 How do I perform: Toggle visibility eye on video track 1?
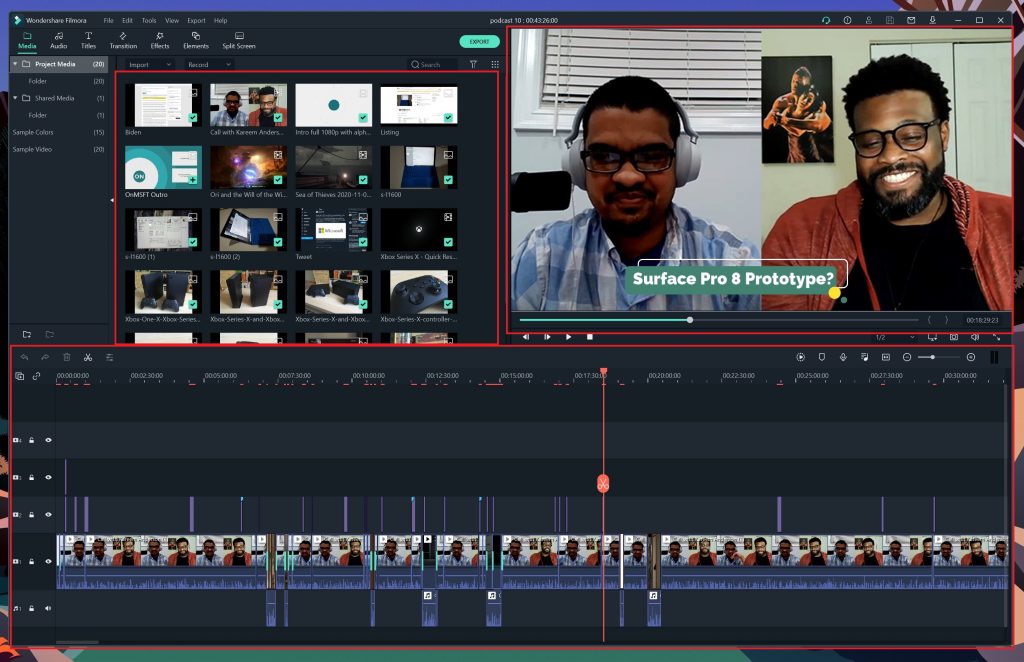click(48, 561)
